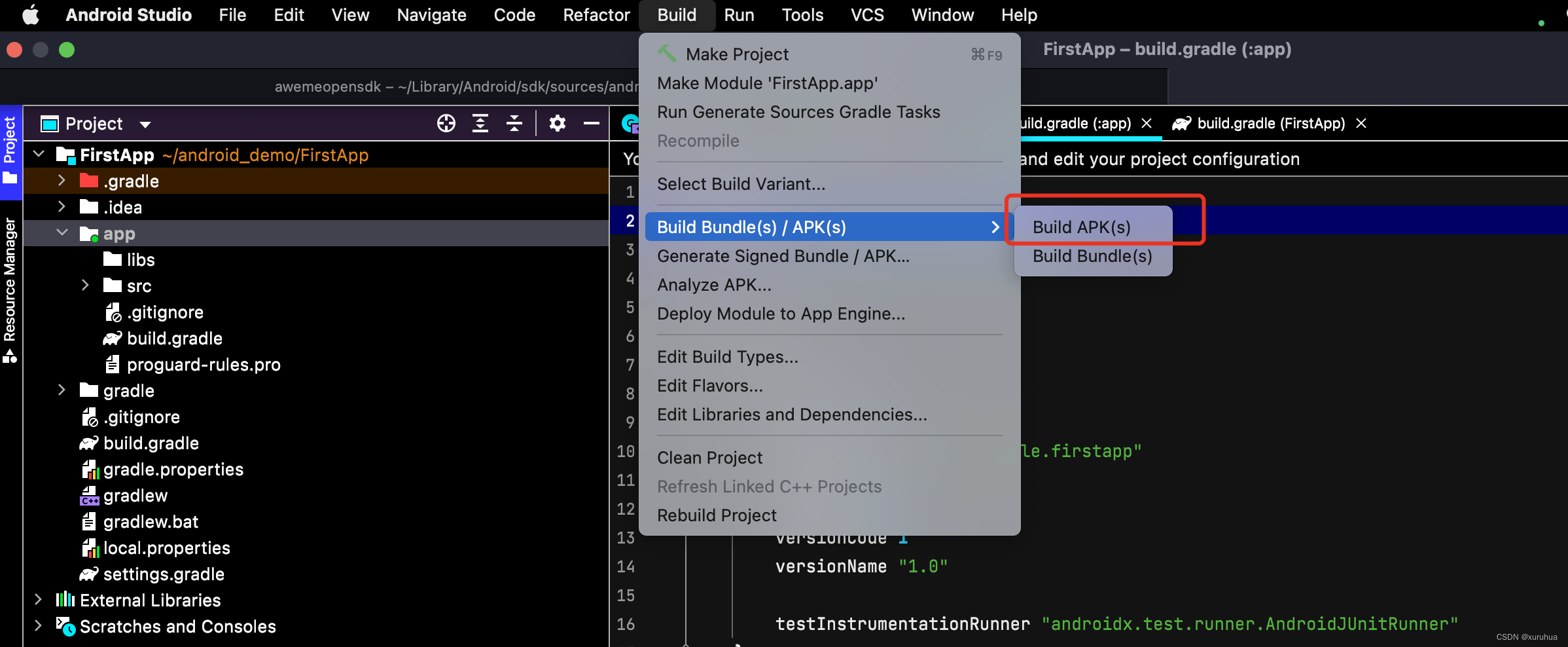The height and width of the screenshot is (647, 1568).
Task: Hide the Project panel with the minus icon
Action: pos(592,123)
